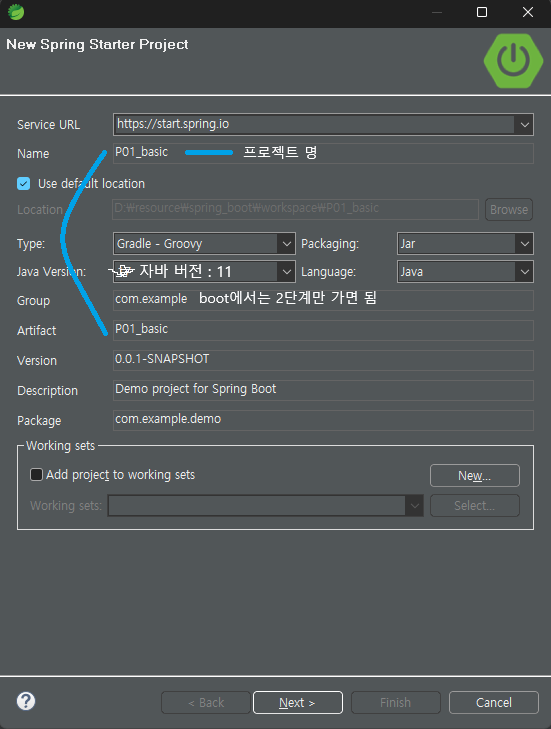The width and height of the screenshot is (551, 729).
Task: Open the Language dropdown showing Java
Action: pyautogui.click(x=465, y=272)
